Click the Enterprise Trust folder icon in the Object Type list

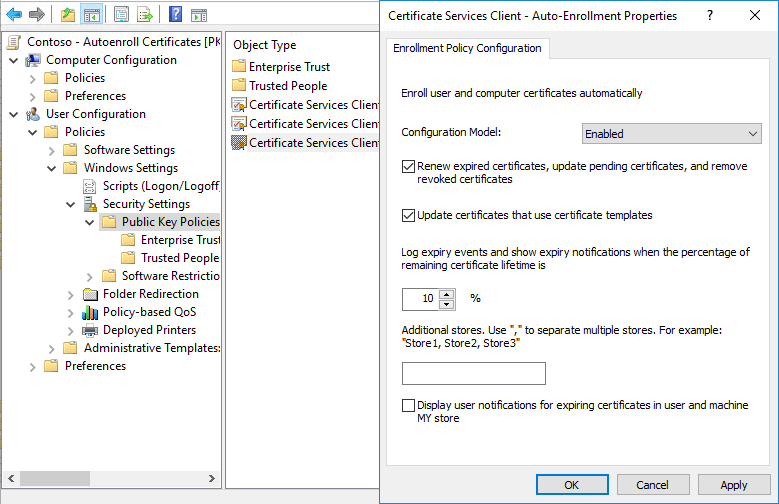tap(239, 66)
